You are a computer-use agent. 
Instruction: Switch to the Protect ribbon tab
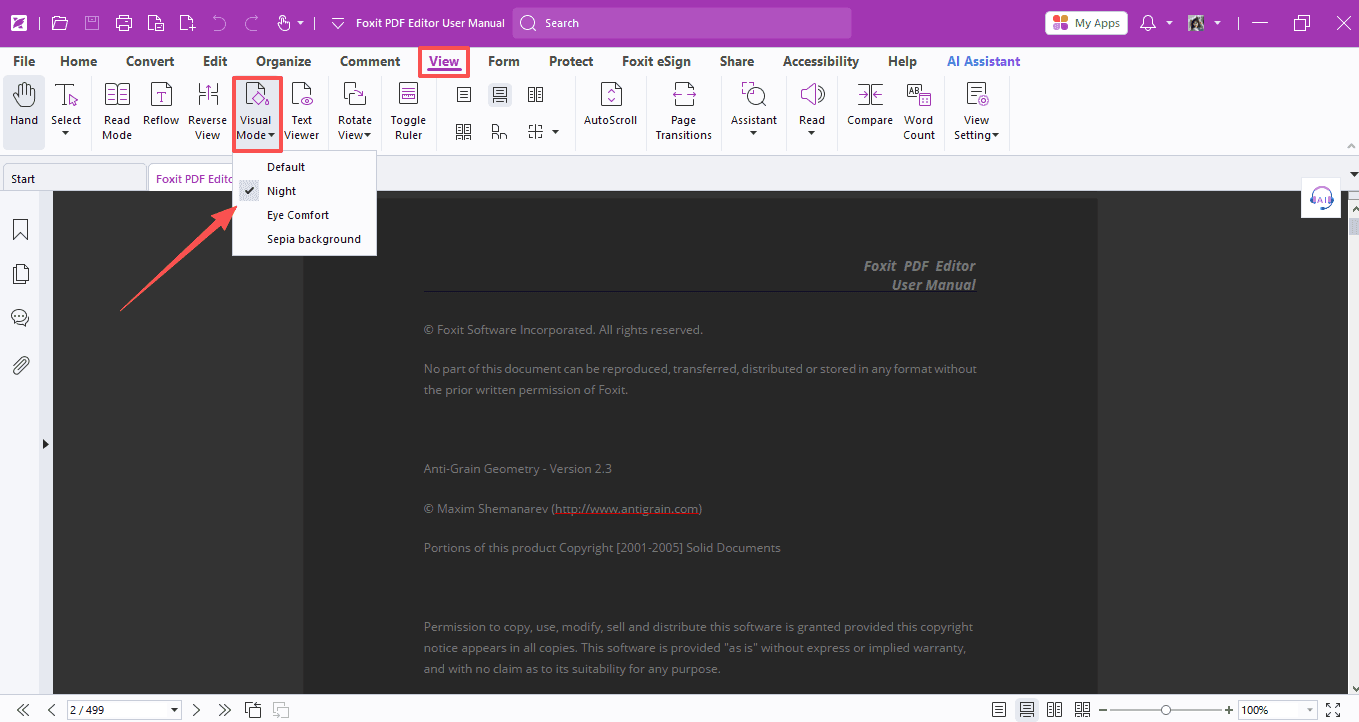[571, 61]
